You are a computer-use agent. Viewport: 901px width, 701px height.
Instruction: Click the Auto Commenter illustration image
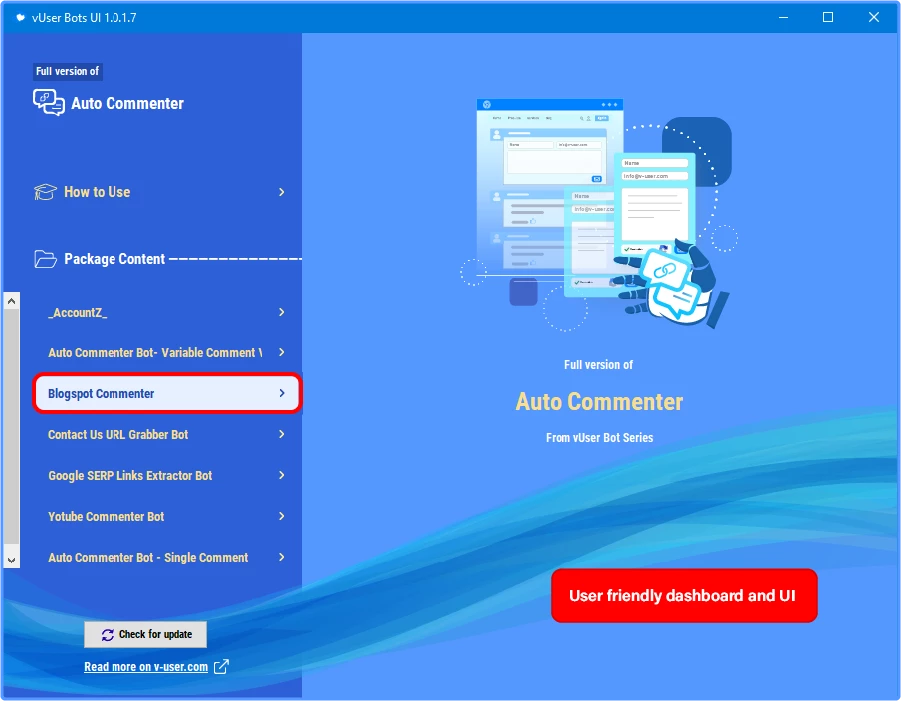tap(599, 215)
